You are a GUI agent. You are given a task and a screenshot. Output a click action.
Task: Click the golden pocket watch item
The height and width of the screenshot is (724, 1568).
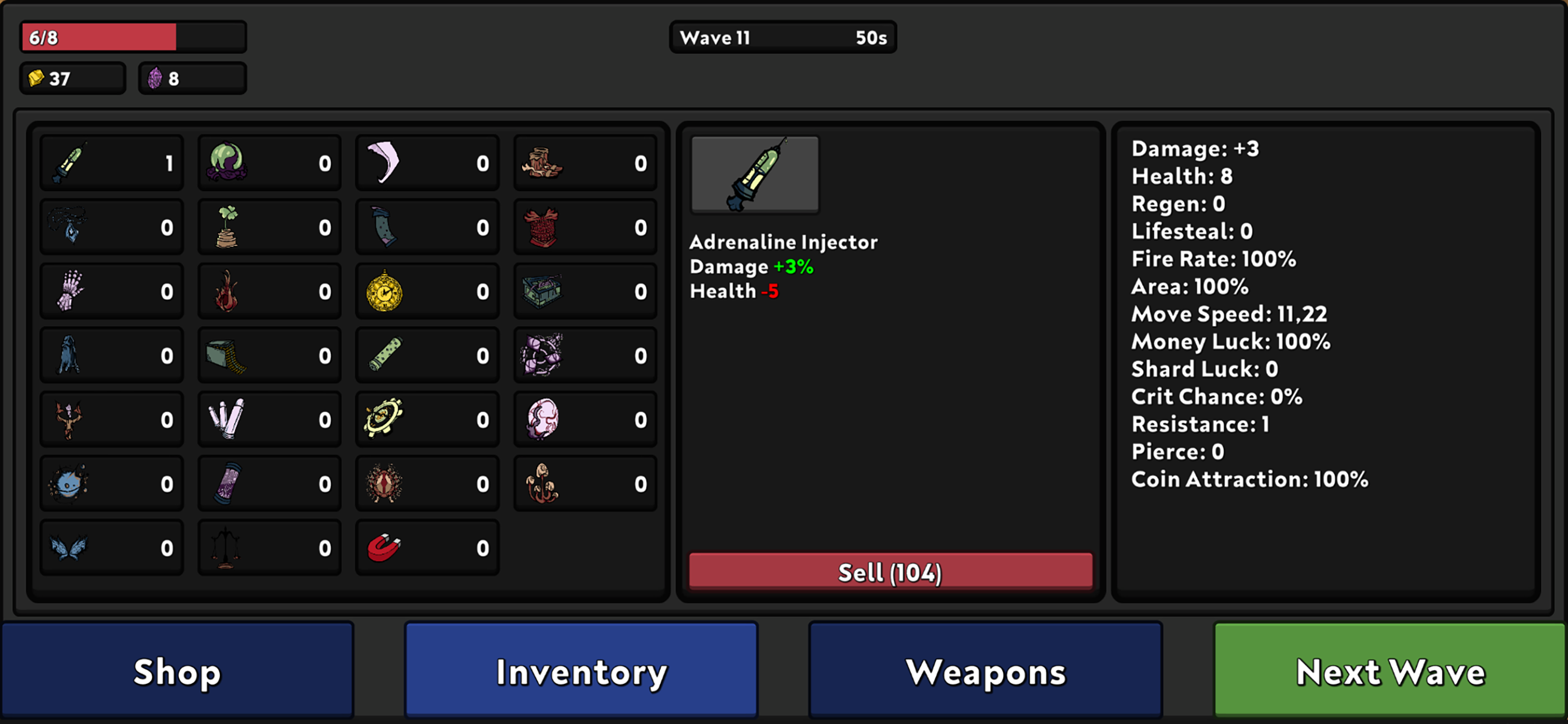coord(428,291)
